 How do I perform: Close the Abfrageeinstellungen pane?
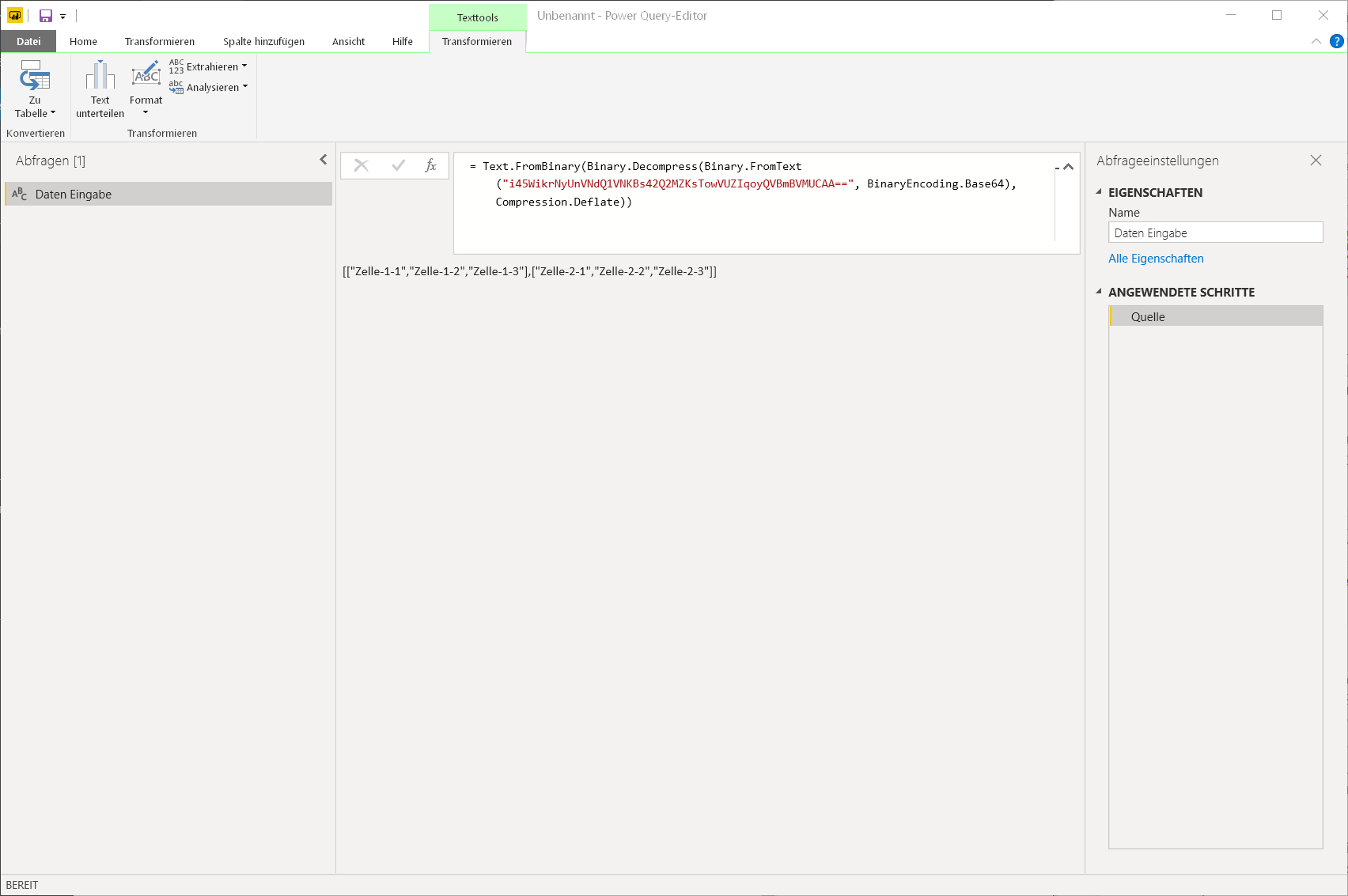(1316, 161)
